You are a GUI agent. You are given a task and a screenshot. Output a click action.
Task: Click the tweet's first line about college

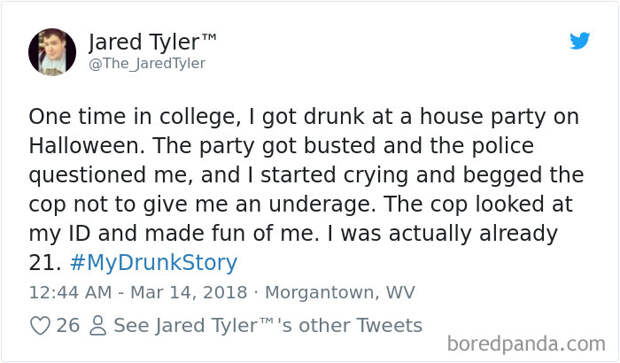pos(304,117)
